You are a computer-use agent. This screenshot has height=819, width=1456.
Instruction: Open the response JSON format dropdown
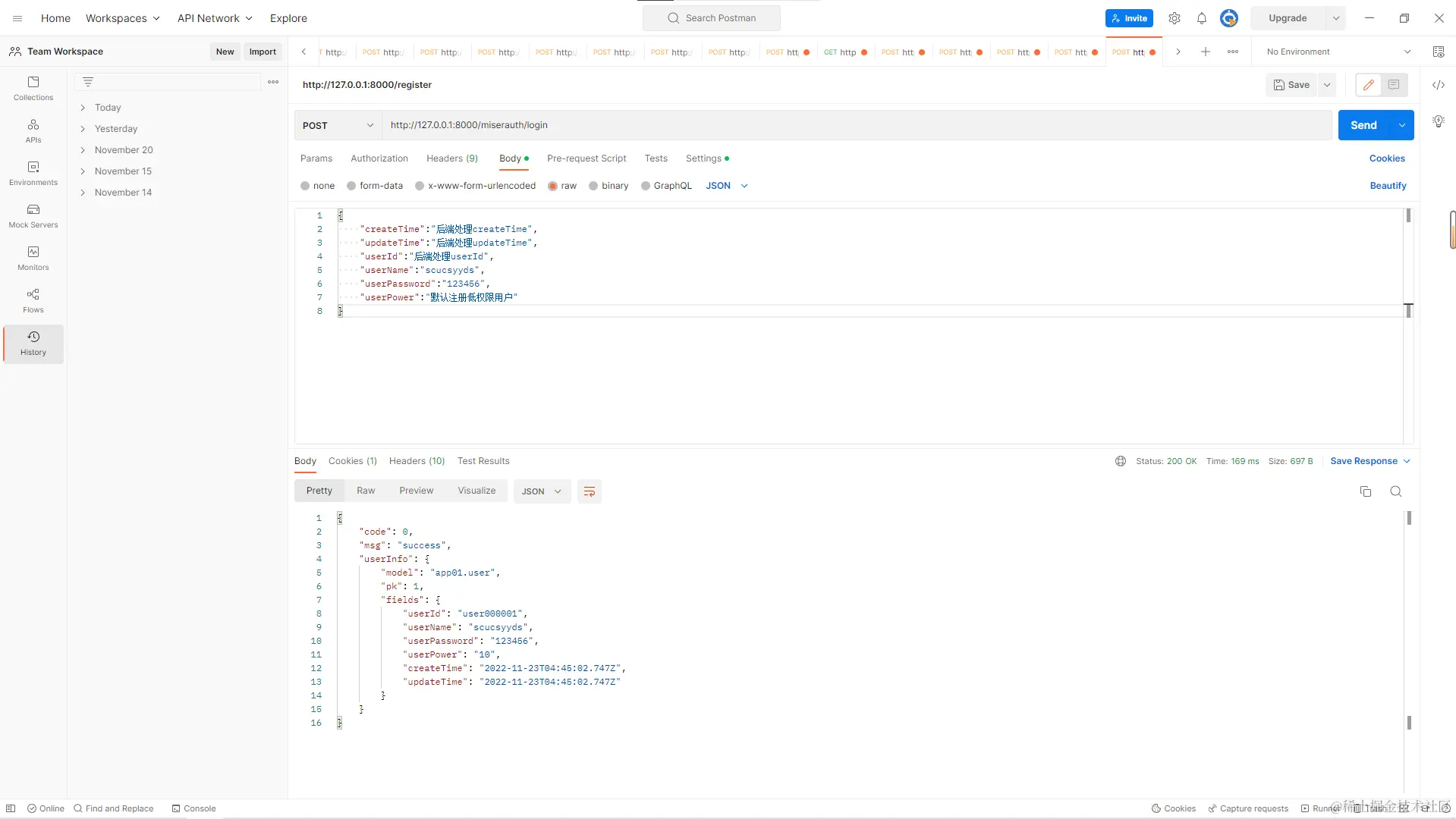tap(542, 491)
